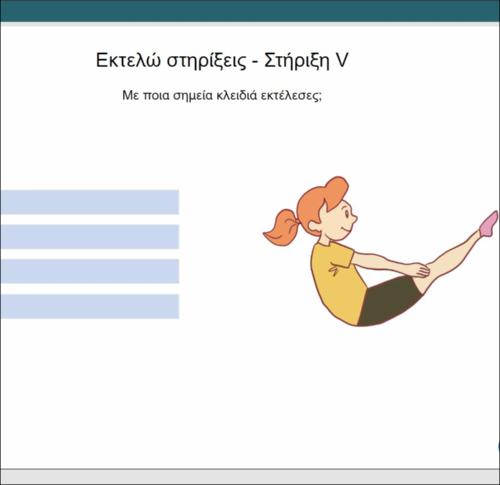
Task: Click the girl V-sit illustration
Action: click(381, 252)
